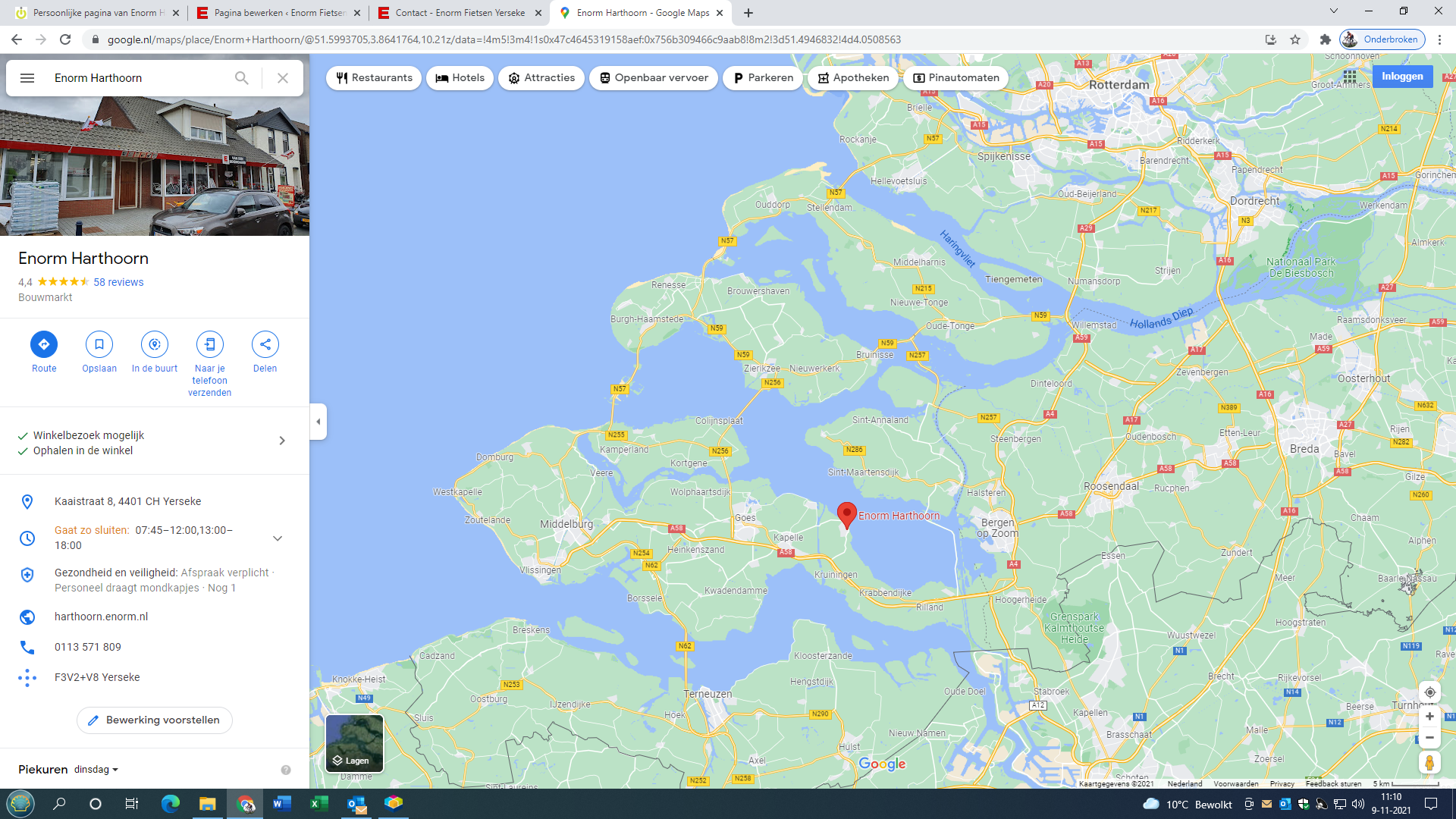
Task: Expand the Winkelbezoek mogelijk details chevron
Action: 282,441
